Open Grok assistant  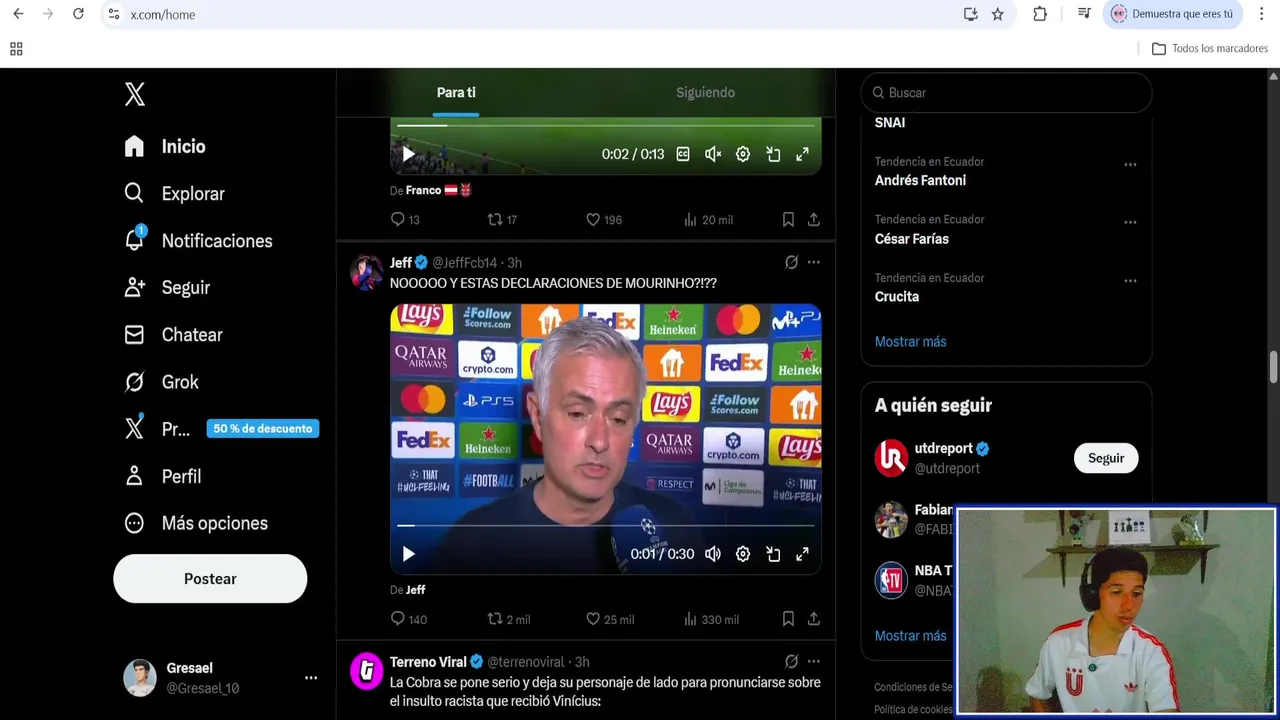point(161,381)
